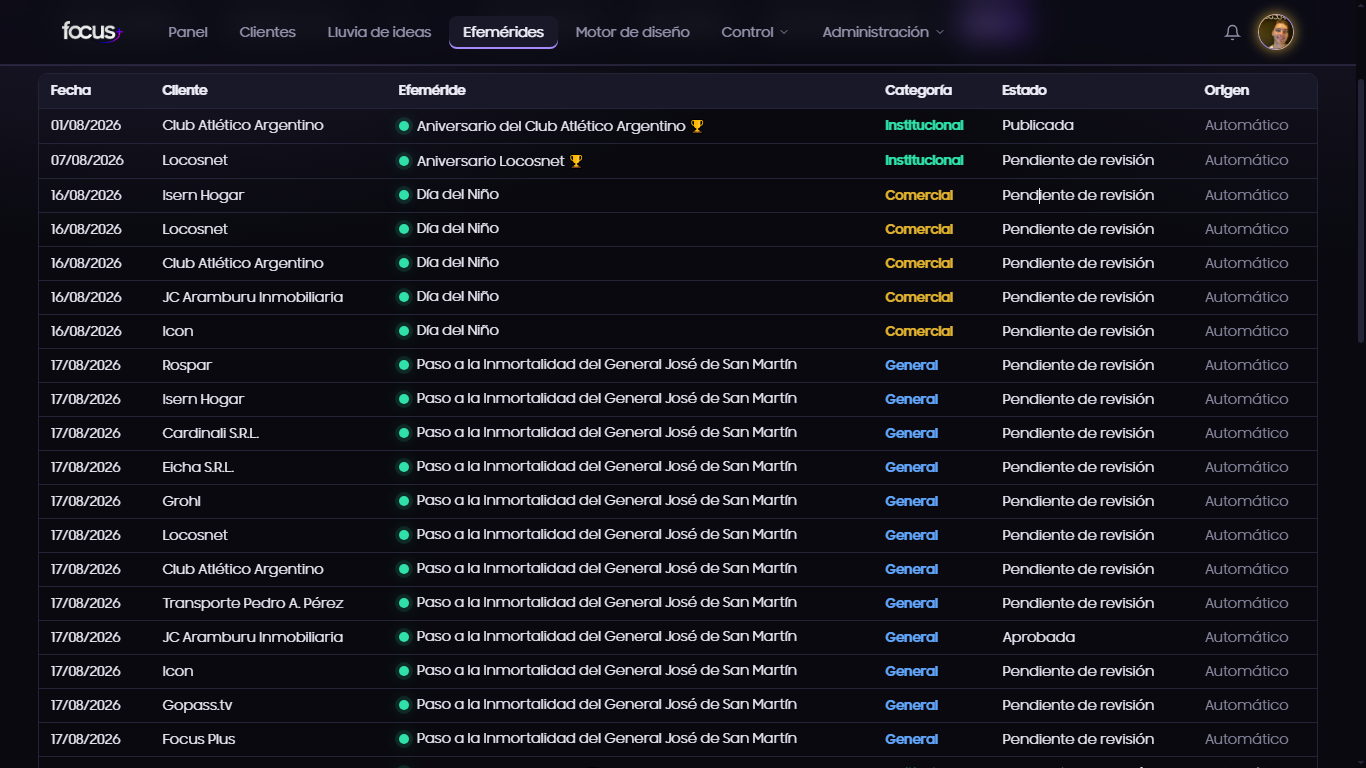Click the Estado column header
Screen dimensions: 1366x768
click(x=1024, y=90)
